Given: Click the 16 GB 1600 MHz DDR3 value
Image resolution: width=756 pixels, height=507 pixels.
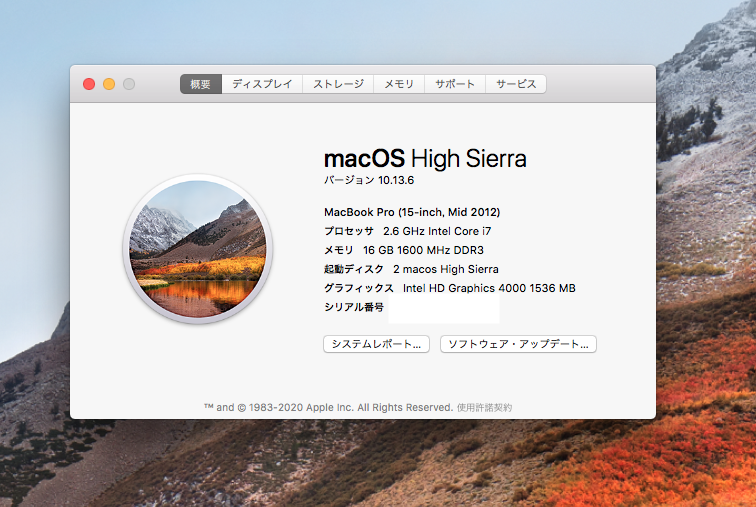Looking at the screenshot, I should pos(423,250).
